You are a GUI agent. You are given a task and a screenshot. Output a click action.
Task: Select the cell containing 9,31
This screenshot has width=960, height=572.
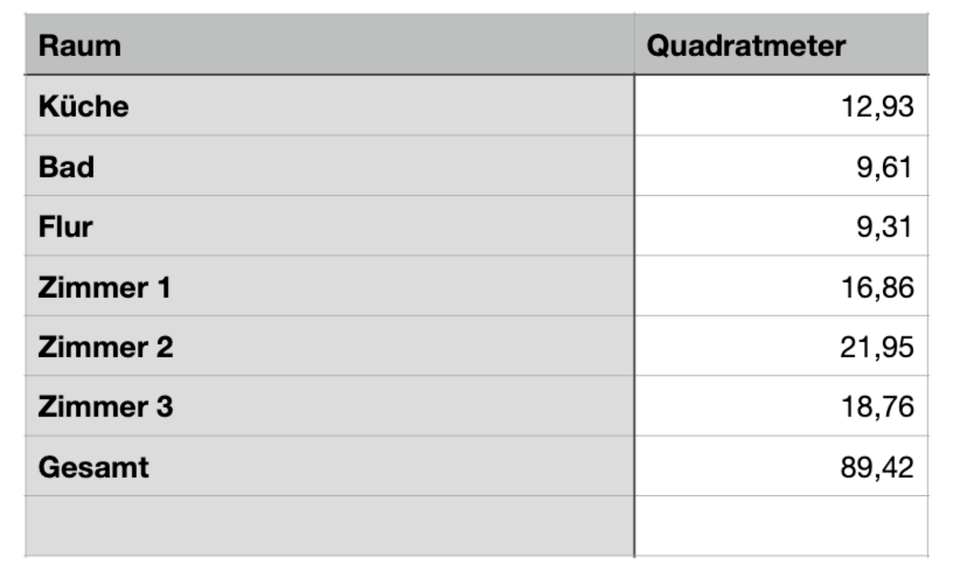884,226
